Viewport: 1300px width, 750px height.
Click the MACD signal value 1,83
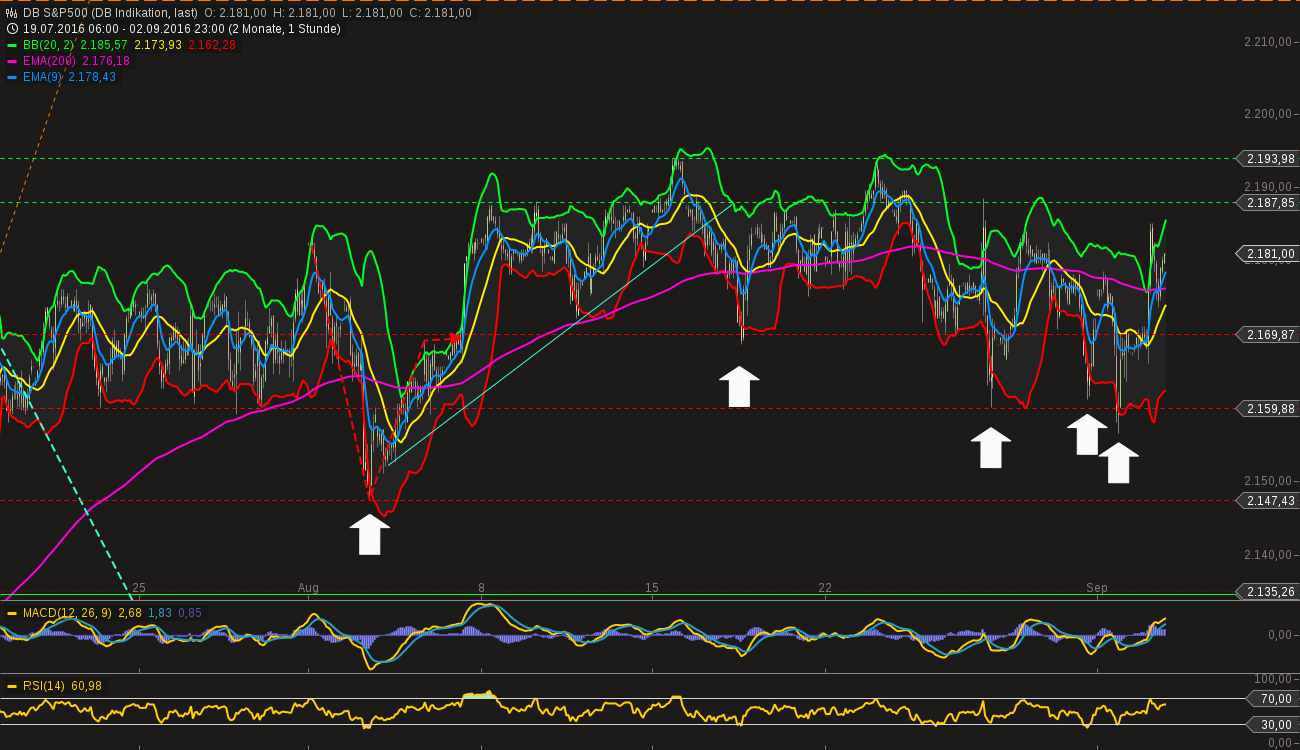coord(160,613)
